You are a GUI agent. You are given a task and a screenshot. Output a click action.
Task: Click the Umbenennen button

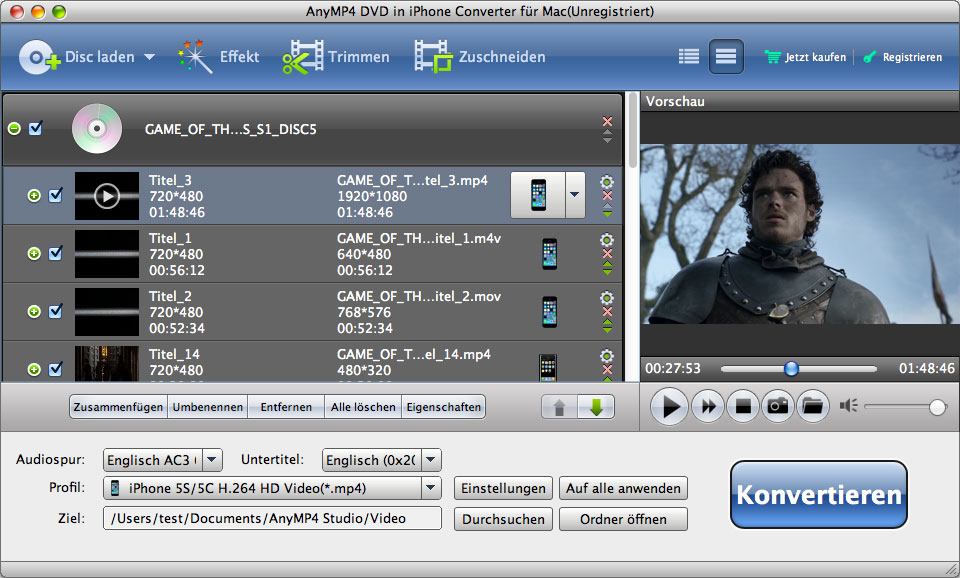tap(208, 407)
